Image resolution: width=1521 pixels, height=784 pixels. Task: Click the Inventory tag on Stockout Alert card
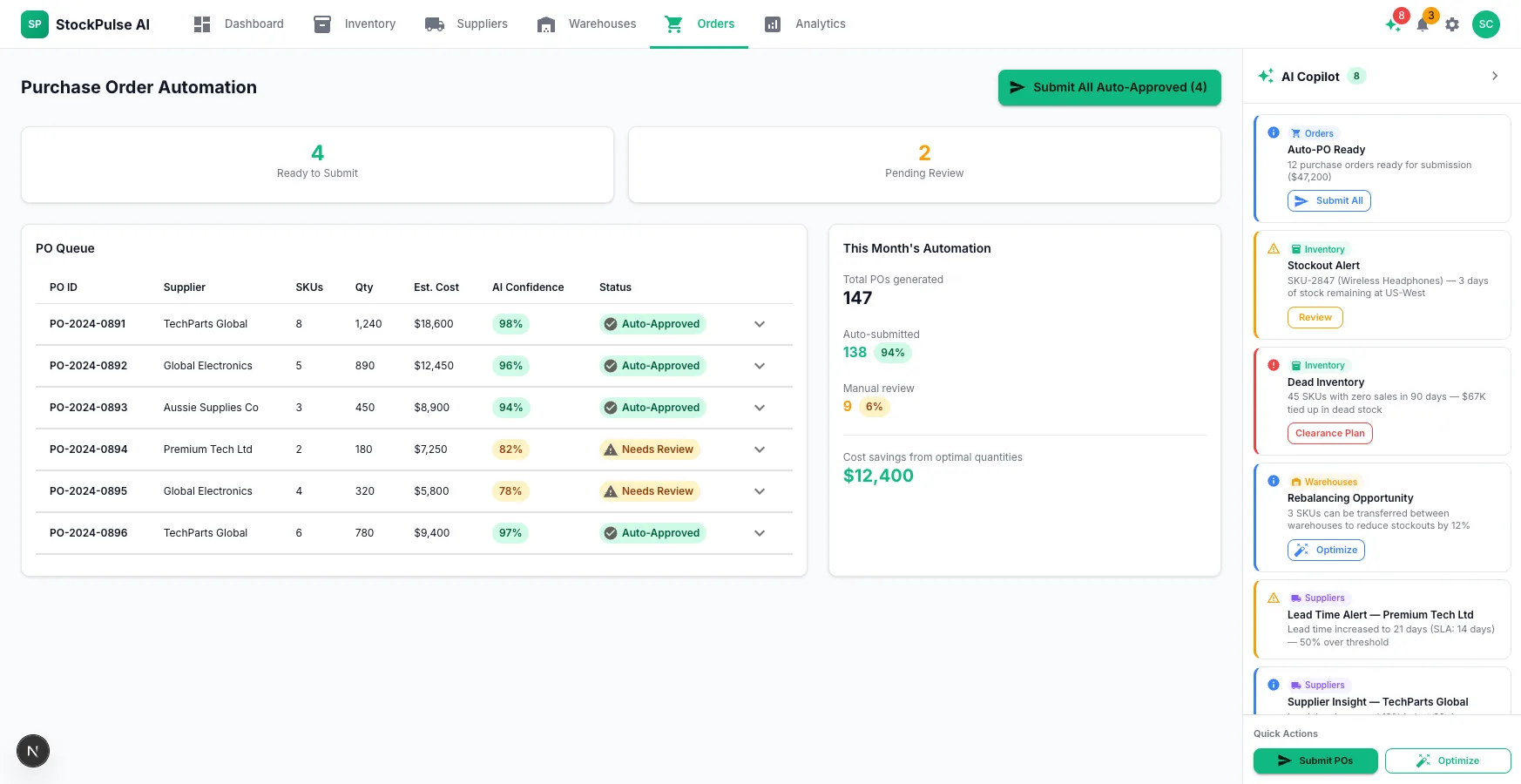pyautogui.click(x=1318, y=249)
